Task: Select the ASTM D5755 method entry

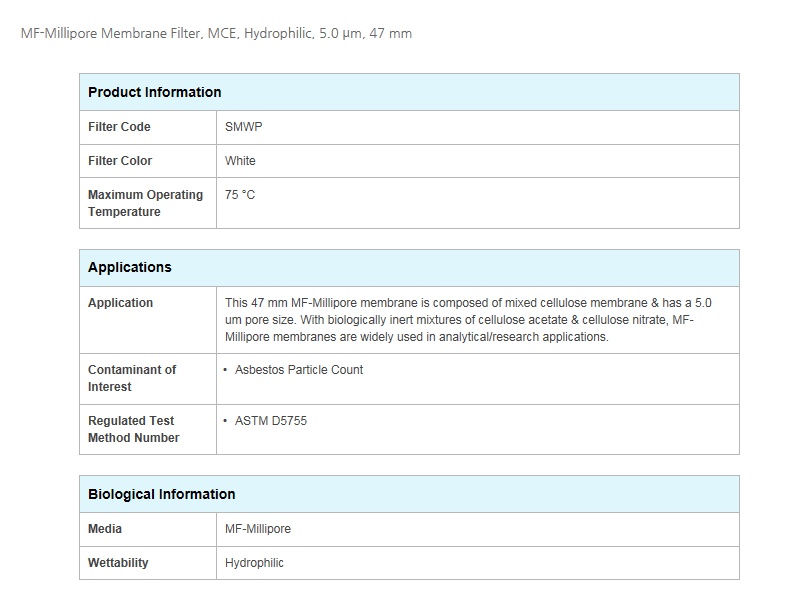Action: click(x=271, y=421)
